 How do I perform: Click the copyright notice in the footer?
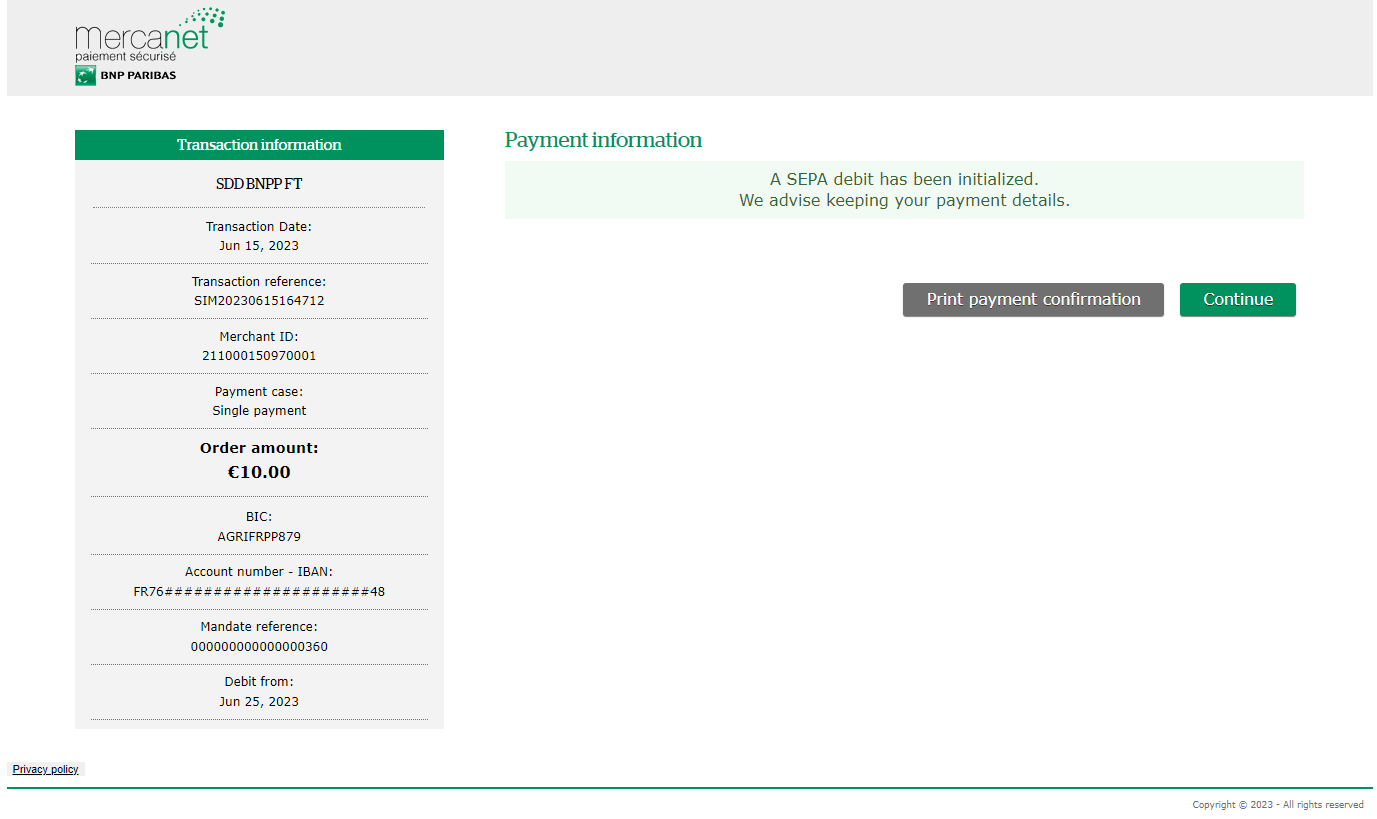(x=1277, y=805)
